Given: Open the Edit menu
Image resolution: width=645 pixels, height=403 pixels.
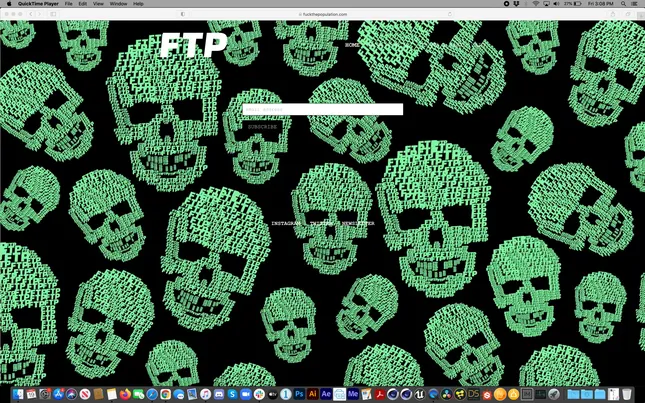Looking at the screenshot, I should point(83,4).
